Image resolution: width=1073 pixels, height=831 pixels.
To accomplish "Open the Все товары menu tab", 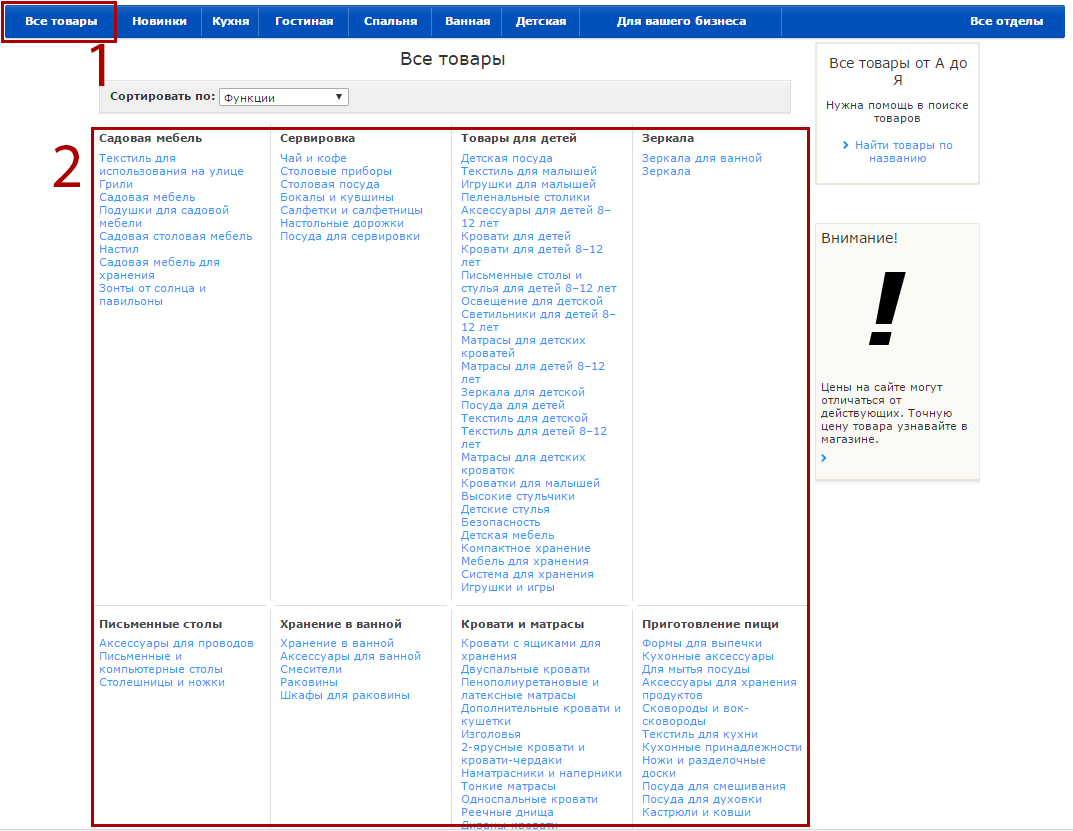I will (x=61, y=21).
